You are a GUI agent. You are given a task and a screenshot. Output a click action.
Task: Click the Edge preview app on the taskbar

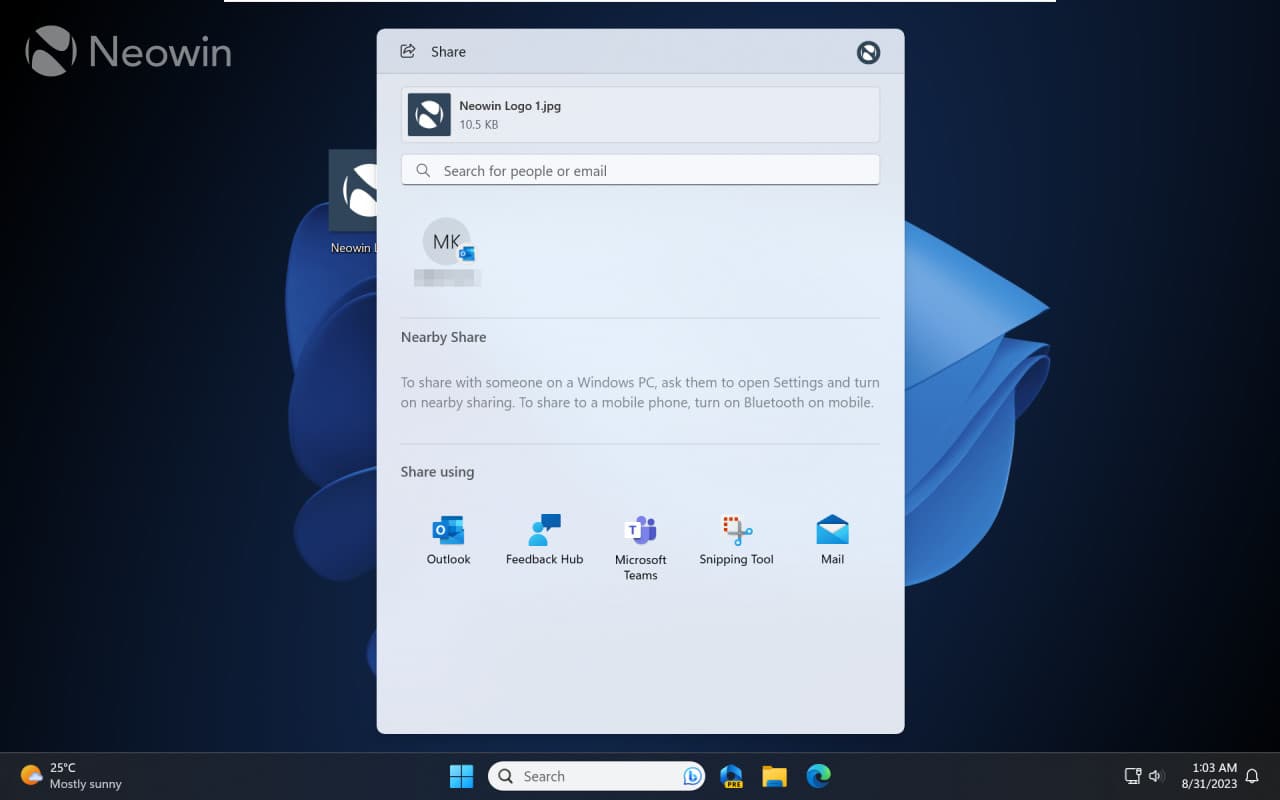tap(731, 775)
